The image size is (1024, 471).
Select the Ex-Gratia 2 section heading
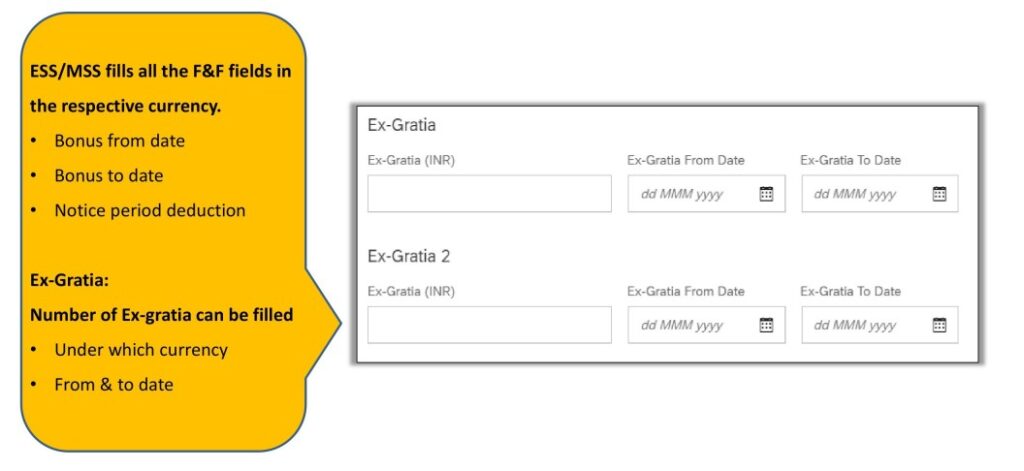409,256
